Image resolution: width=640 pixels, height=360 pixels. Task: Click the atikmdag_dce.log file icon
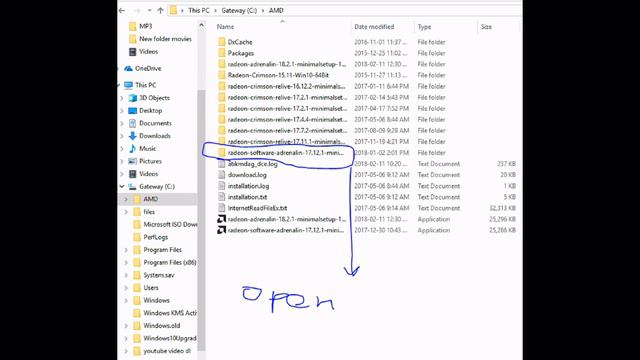[x=222, y=164]
